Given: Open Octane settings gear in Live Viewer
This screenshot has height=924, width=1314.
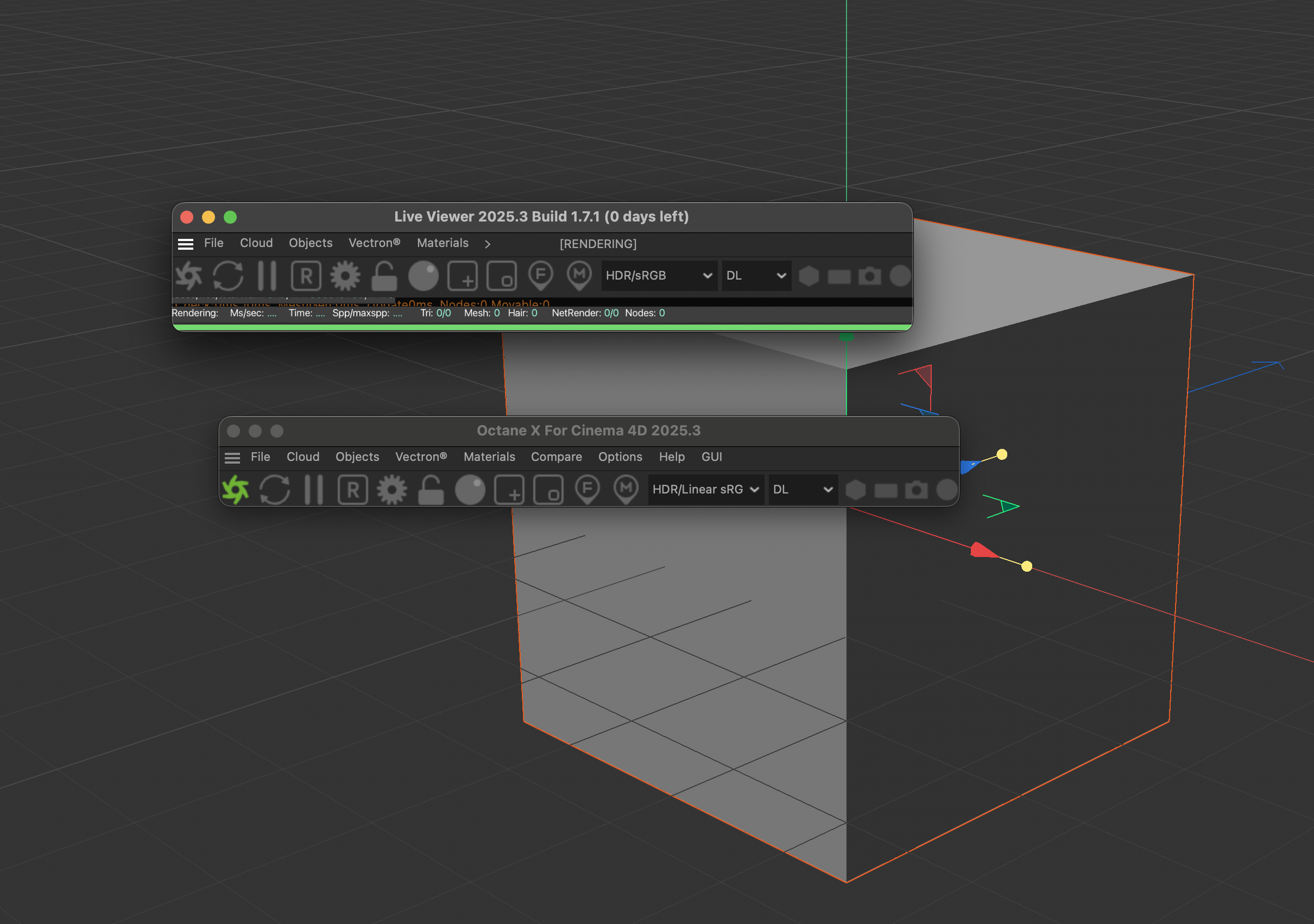Looking at the screenshot, I should coord(345,276).
